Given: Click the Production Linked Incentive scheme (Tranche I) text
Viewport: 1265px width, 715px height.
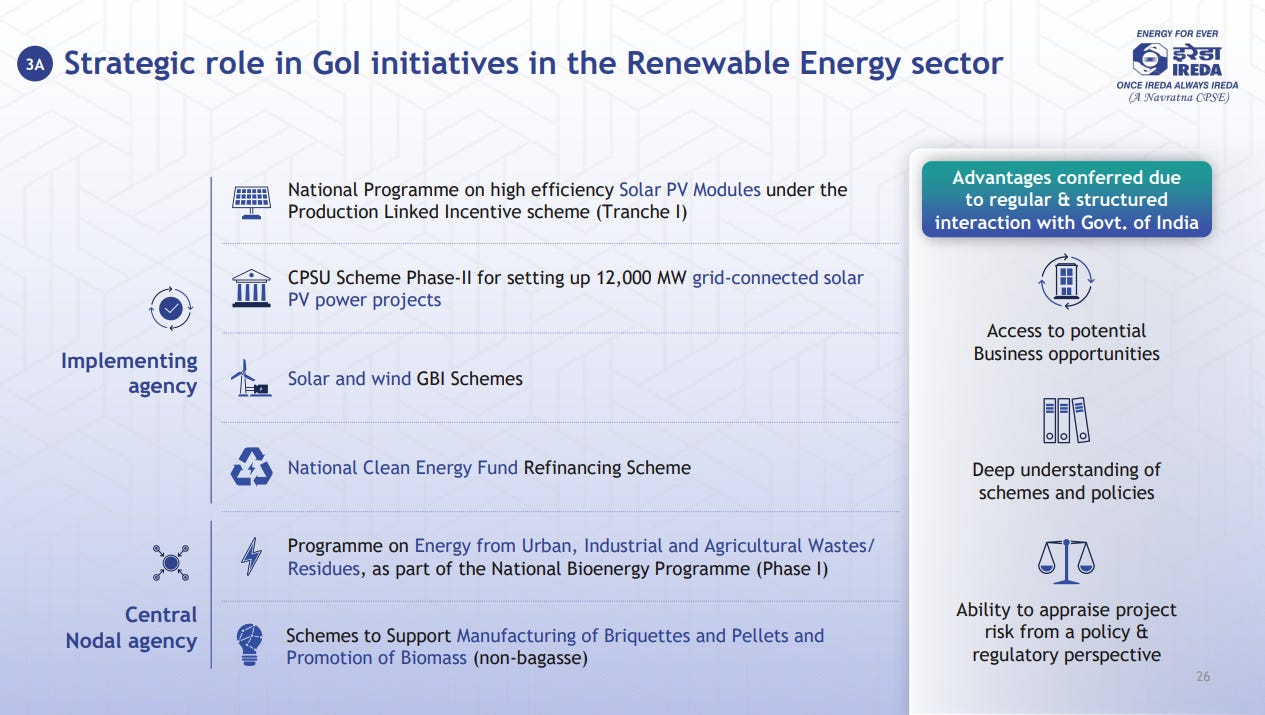Looking at the screenshot, I should pyautogui.click(x=487, y=212).
